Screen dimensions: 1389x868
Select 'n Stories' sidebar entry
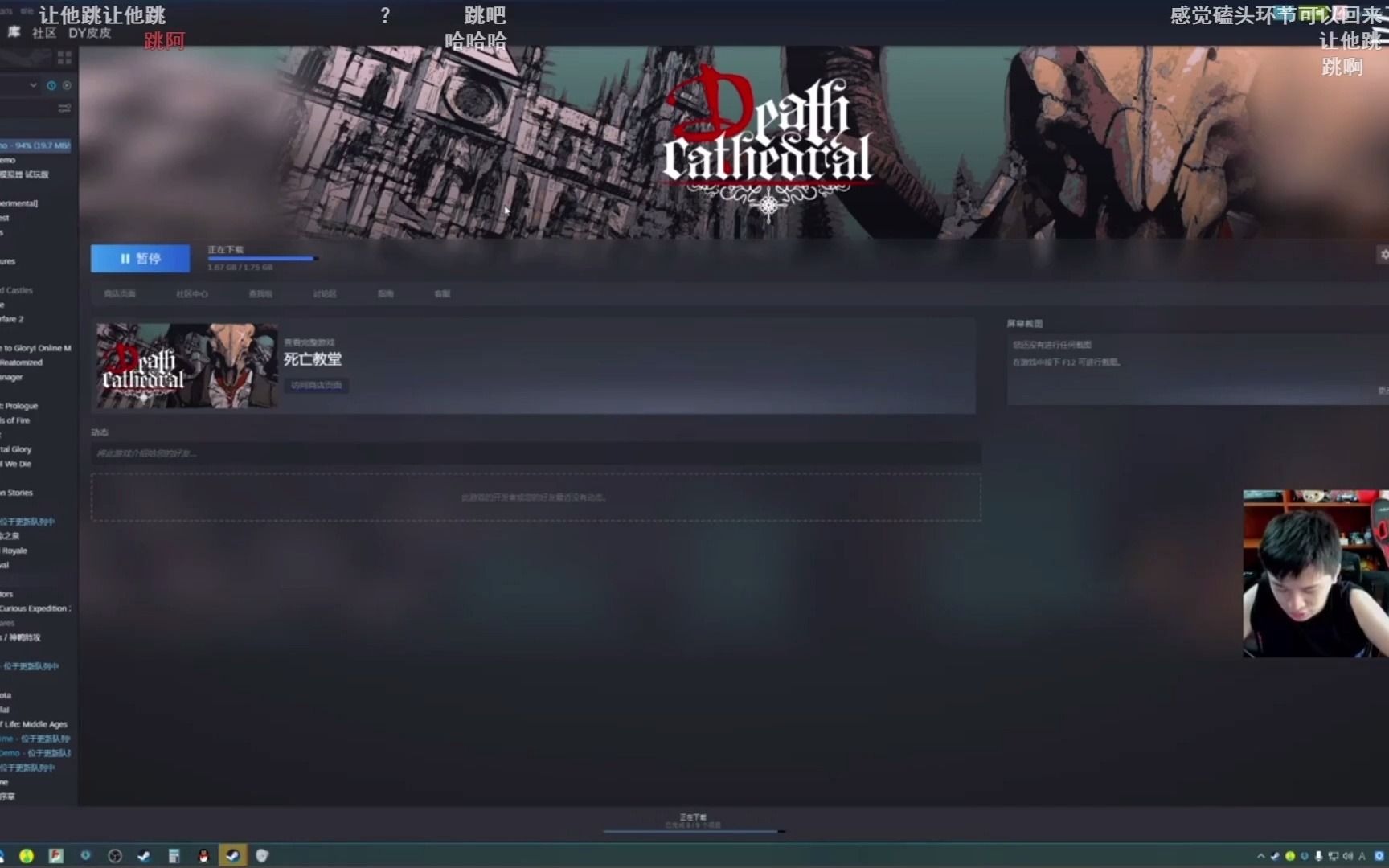tap(17, 493)
